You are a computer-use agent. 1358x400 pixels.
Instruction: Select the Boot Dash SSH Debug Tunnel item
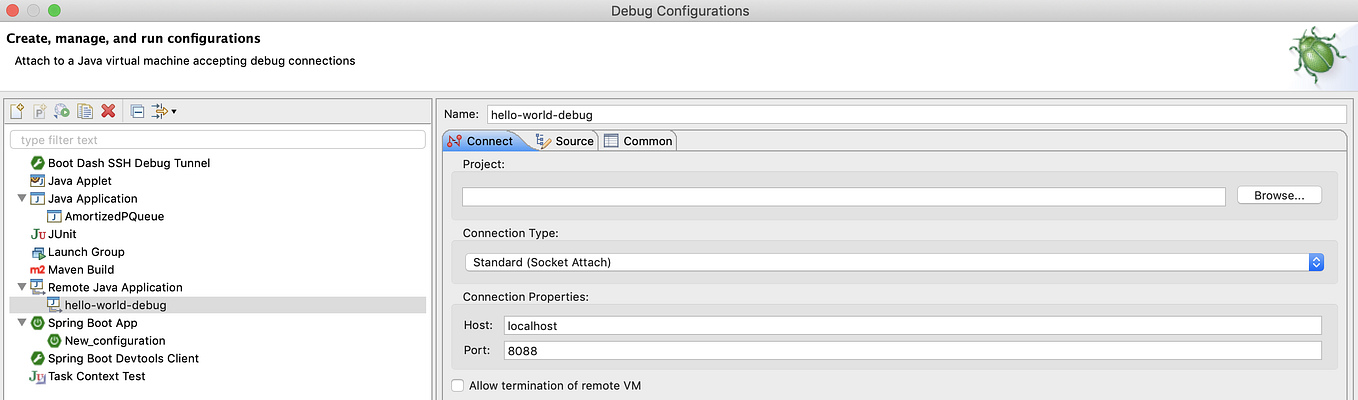128,163
